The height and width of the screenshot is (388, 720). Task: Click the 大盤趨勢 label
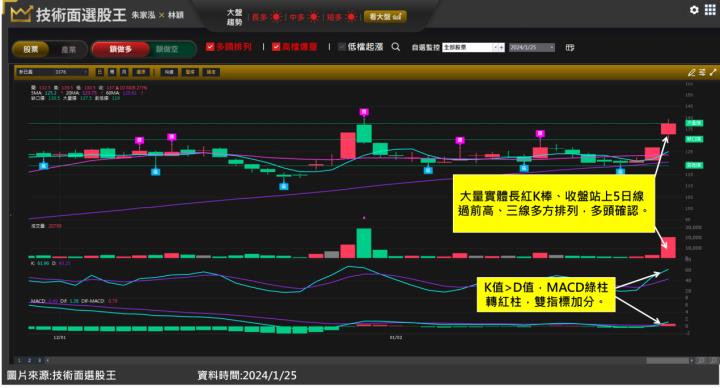click(x=234, y=17)
